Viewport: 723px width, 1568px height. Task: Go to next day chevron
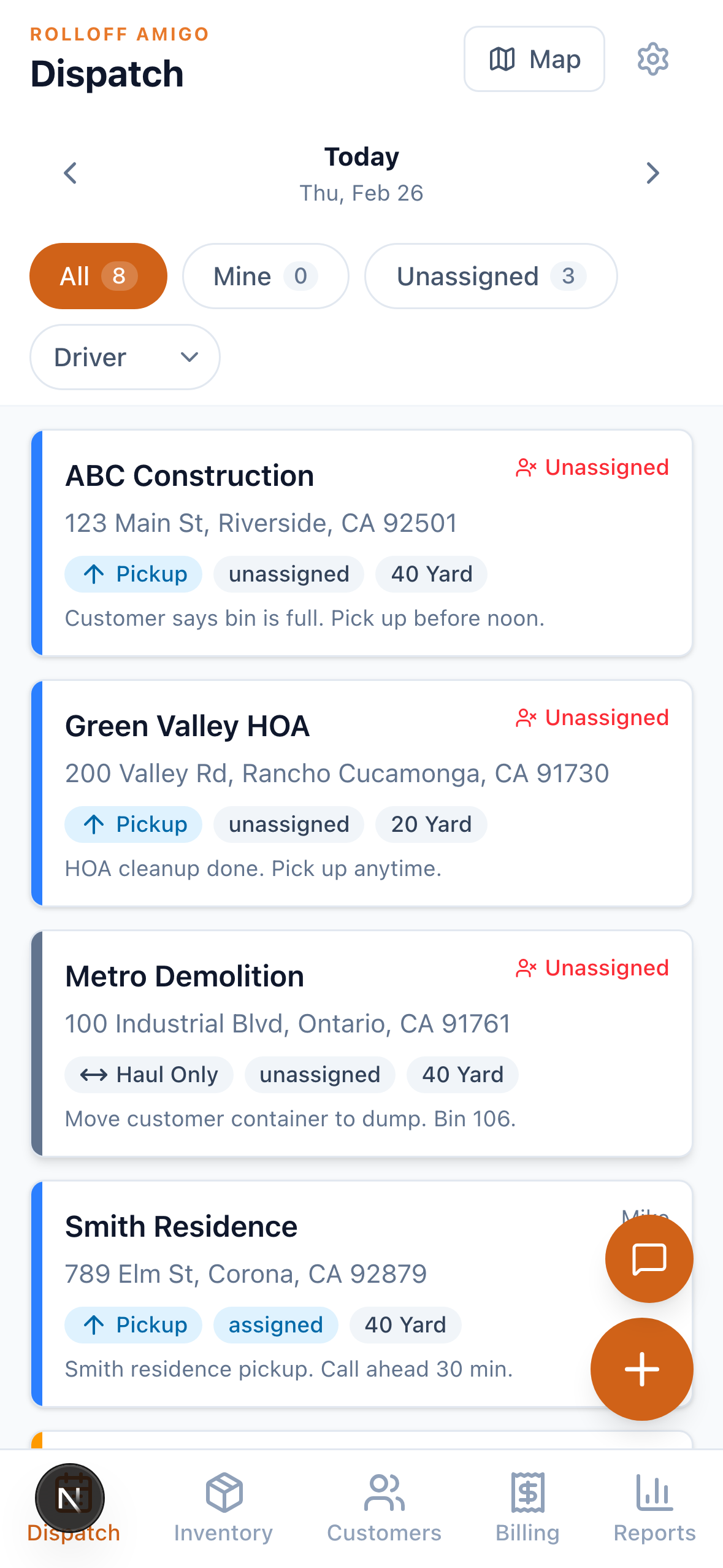[652, 173]
